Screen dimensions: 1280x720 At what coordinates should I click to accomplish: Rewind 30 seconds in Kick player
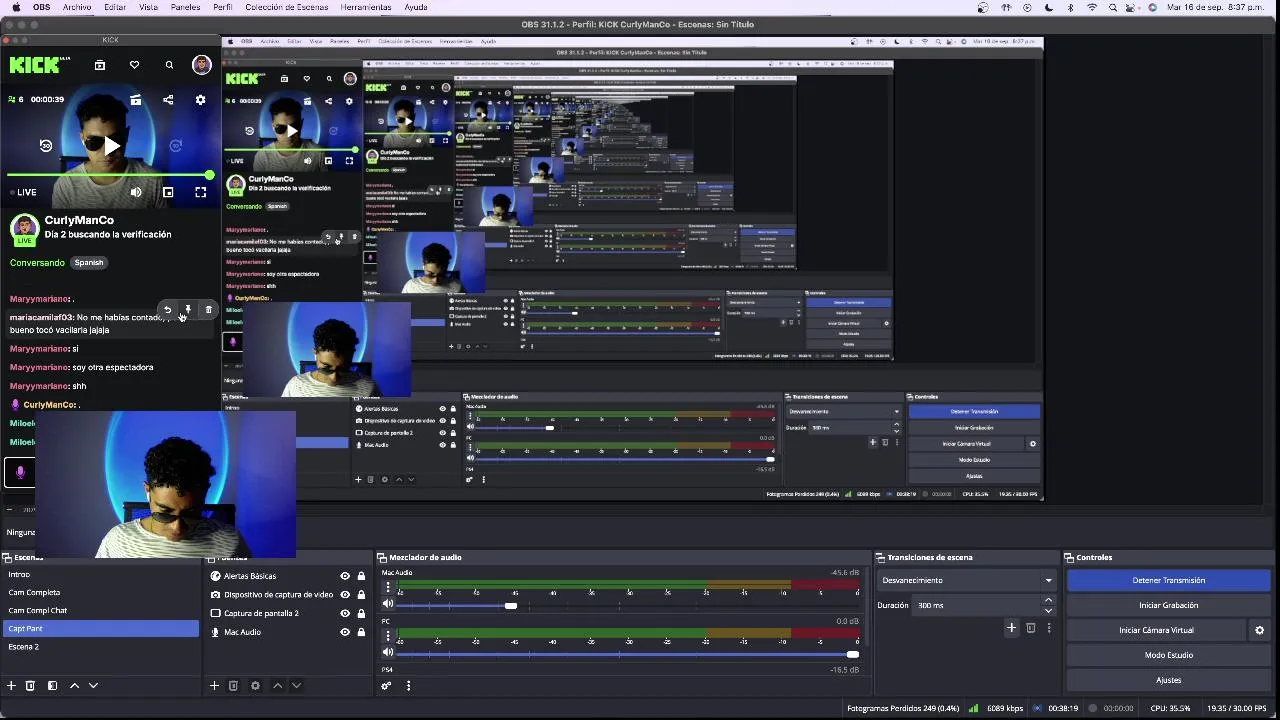45,145
